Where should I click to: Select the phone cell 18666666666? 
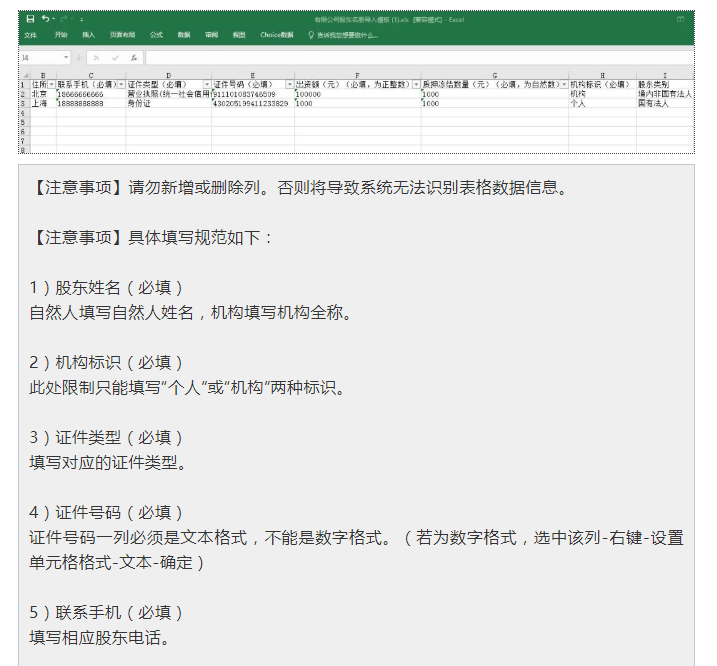click(91, 94)
